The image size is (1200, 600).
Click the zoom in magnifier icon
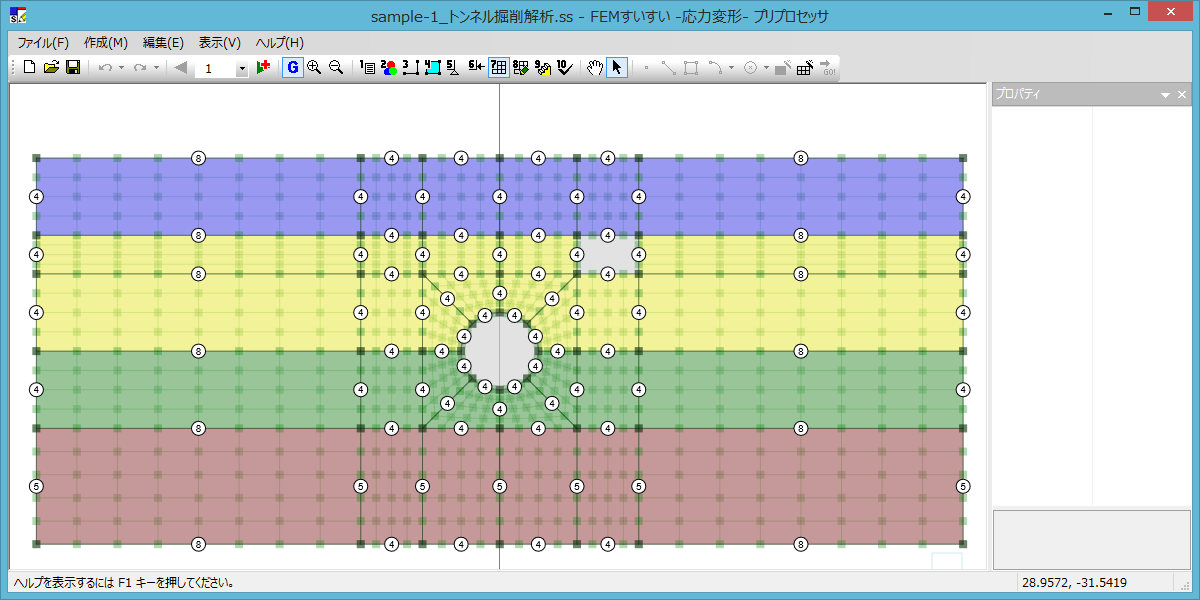[314, 68]
